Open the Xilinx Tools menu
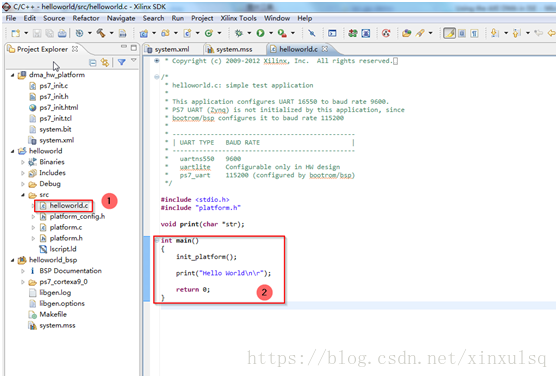558x378 pixels. tap(238, 18)
